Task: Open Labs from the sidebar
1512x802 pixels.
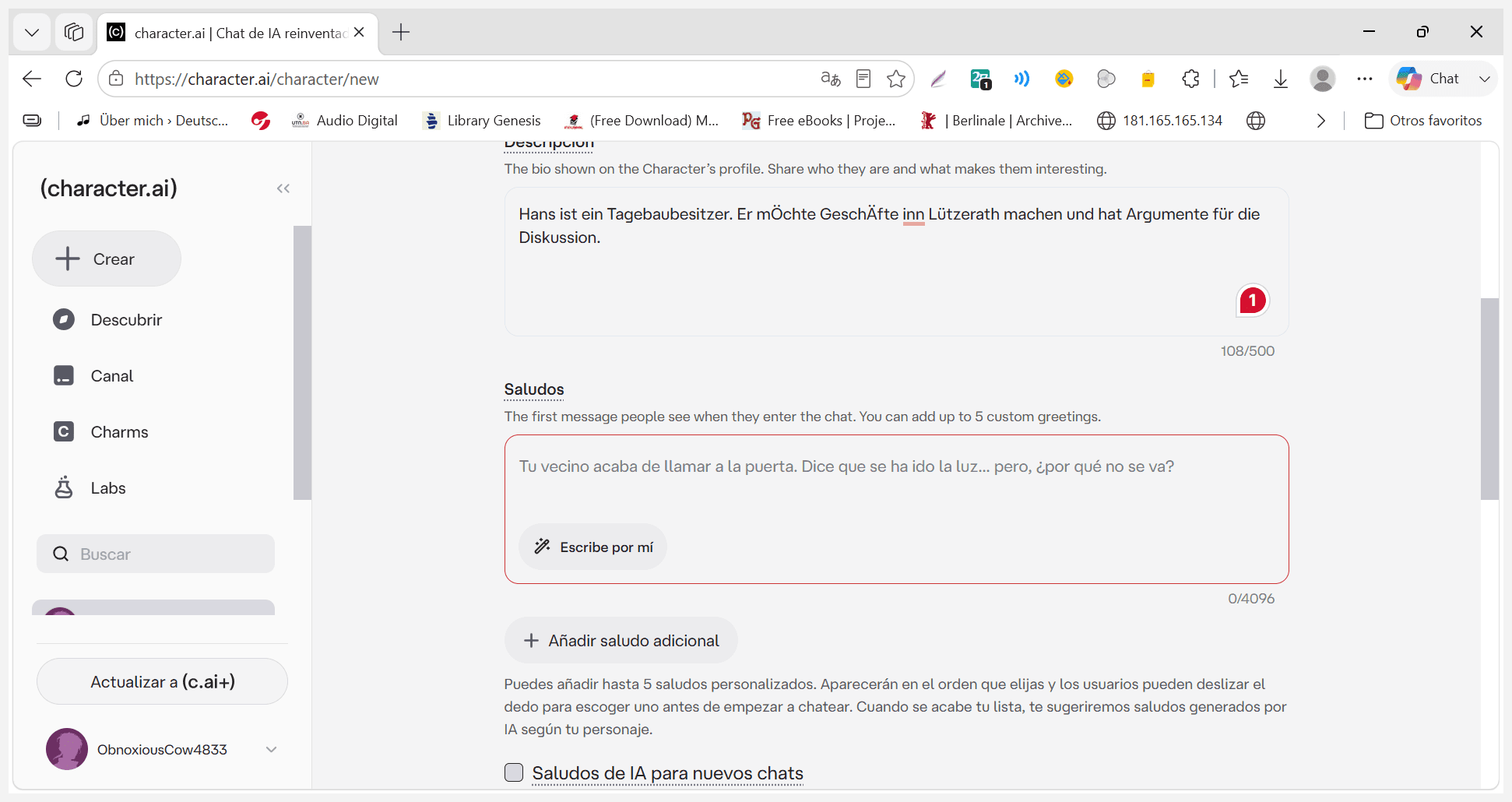Action: point(90,488)
